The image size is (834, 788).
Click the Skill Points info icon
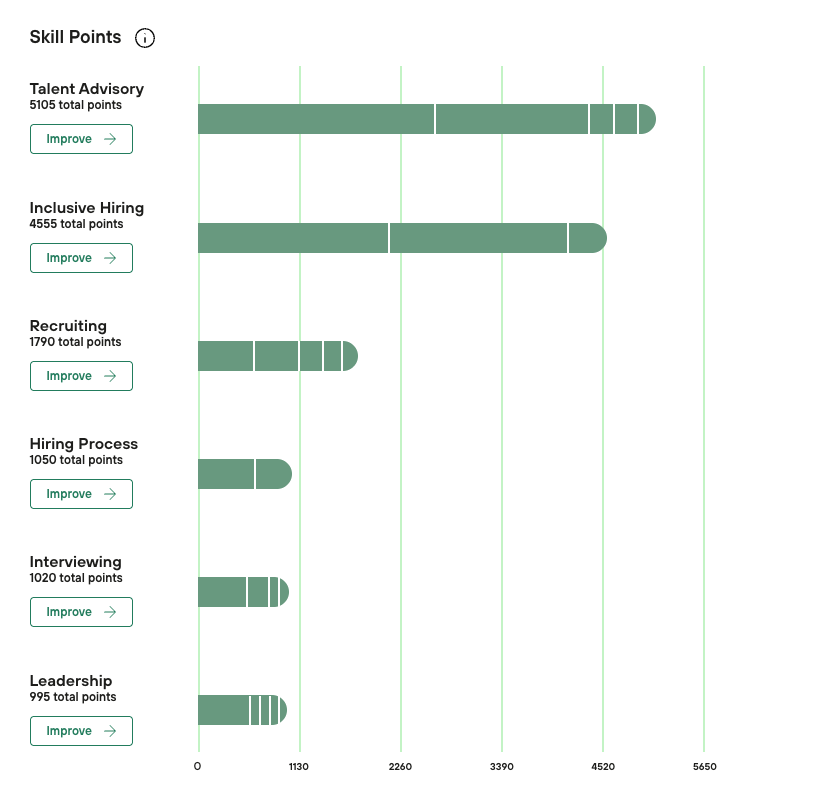click(145, 38)
